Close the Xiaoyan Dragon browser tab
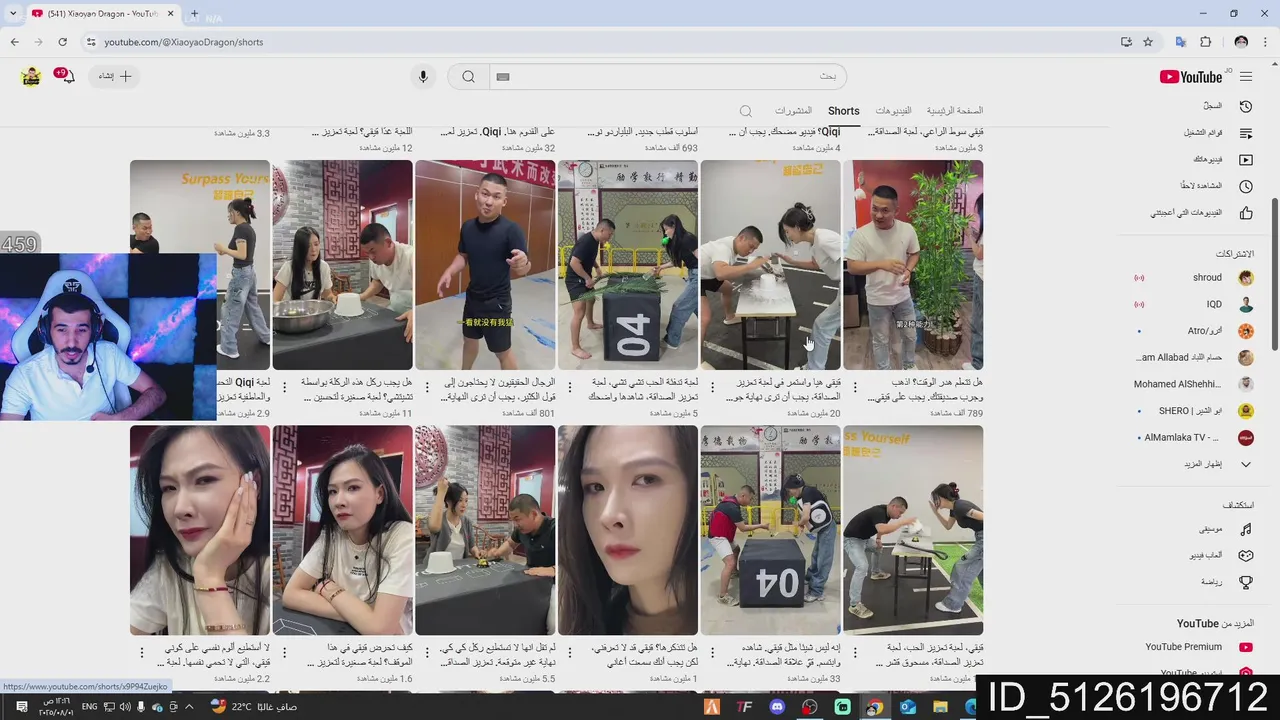Viewport: 1280px width, 720px height. tap(171, 15)
